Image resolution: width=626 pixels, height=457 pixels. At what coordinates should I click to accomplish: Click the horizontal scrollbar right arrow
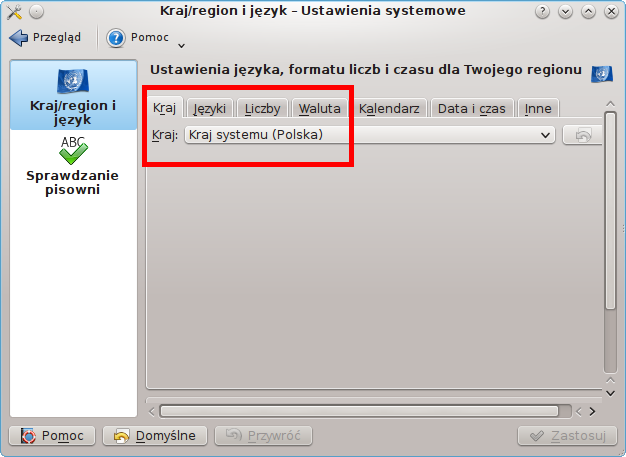point(592,411)
